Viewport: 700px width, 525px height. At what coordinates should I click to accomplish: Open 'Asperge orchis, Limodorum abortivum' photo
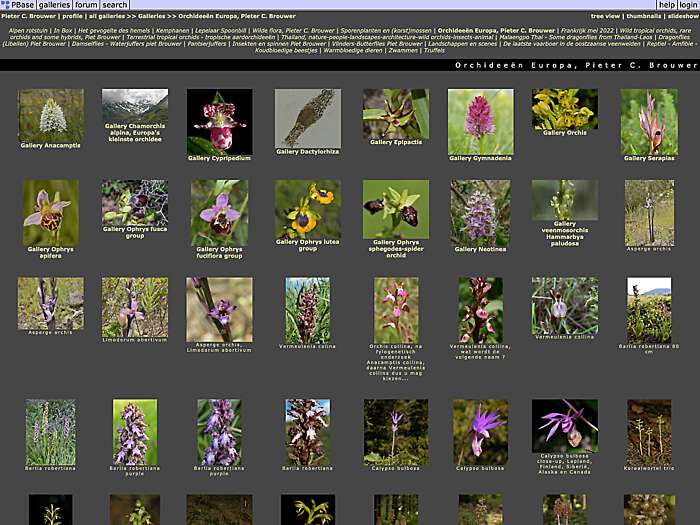pos(219,309)
